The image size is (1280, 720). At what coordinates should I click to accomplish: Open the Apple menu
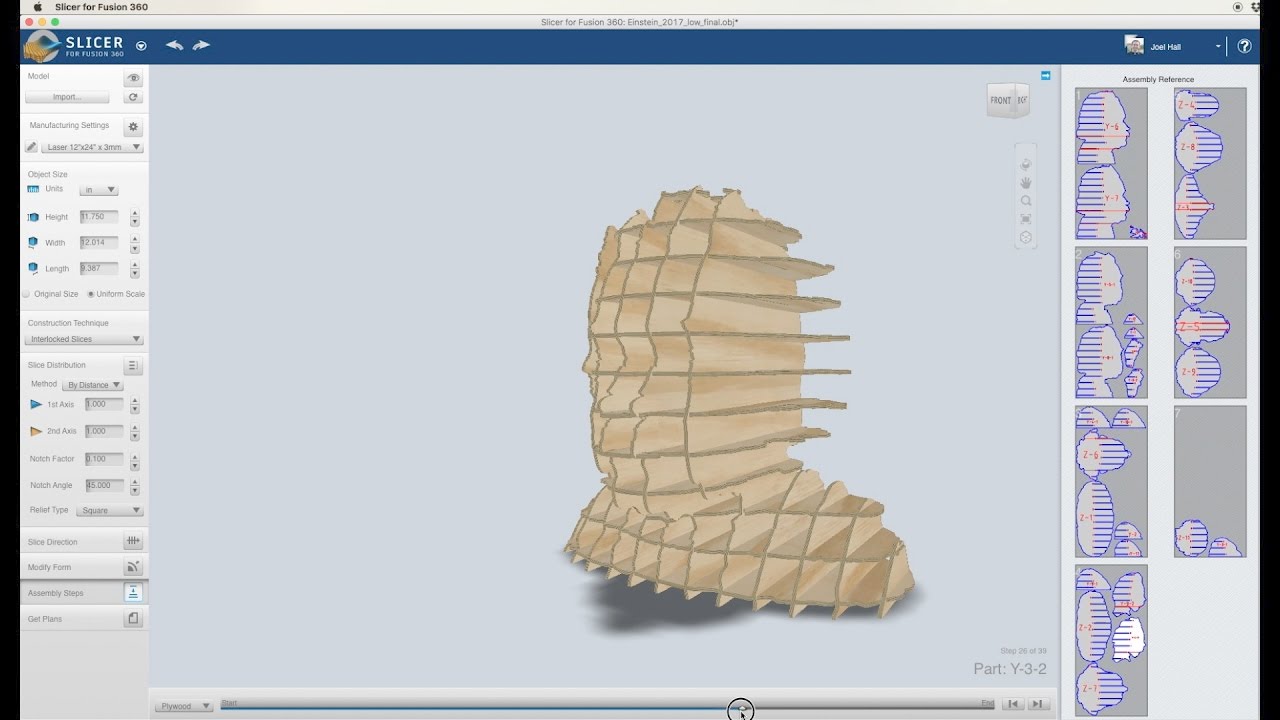point(38,7)
